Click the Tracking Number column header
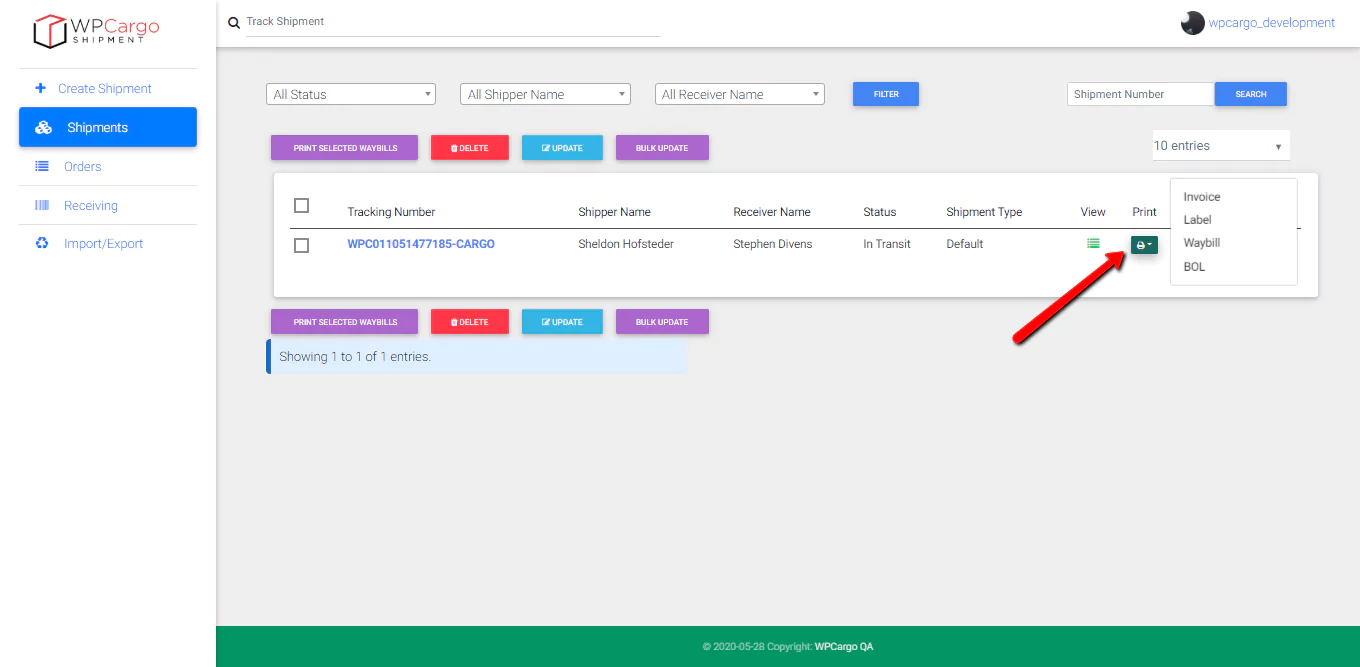1360x667 pixels. pos(391,212)
